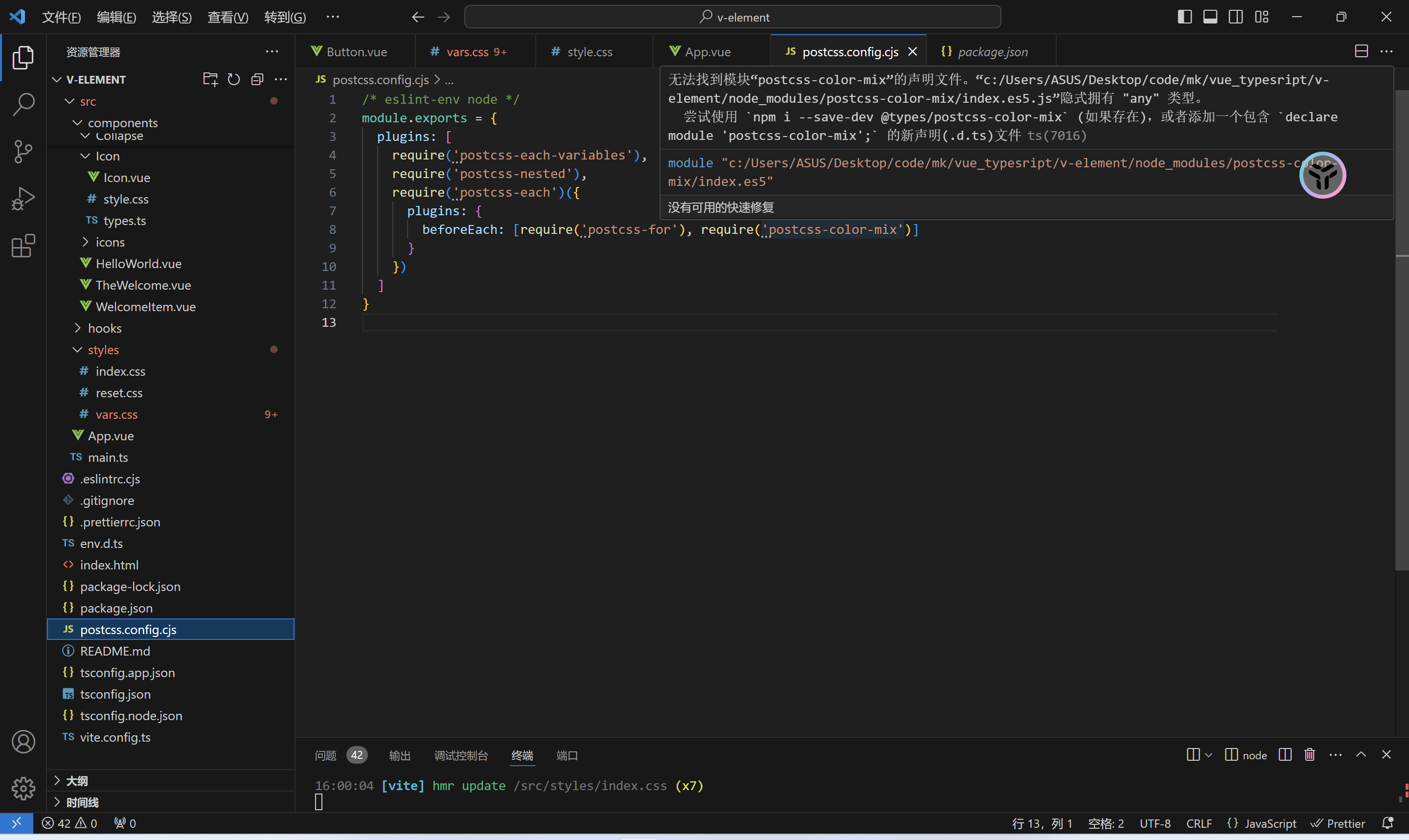Refresh the explorer file tree

pos(234,79)
